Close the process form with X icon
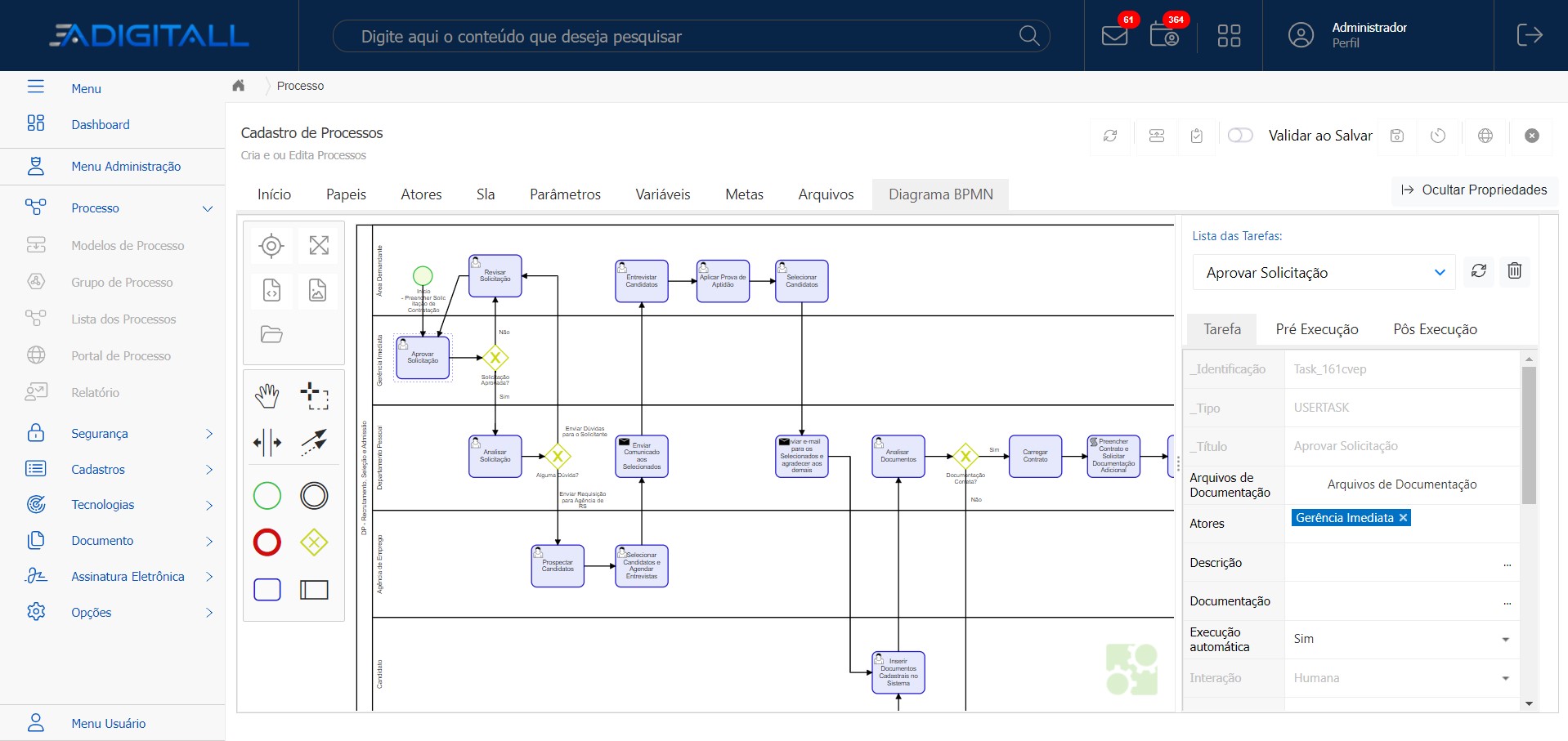This screenshot has height=741, width=1568. click(1532, 136)
